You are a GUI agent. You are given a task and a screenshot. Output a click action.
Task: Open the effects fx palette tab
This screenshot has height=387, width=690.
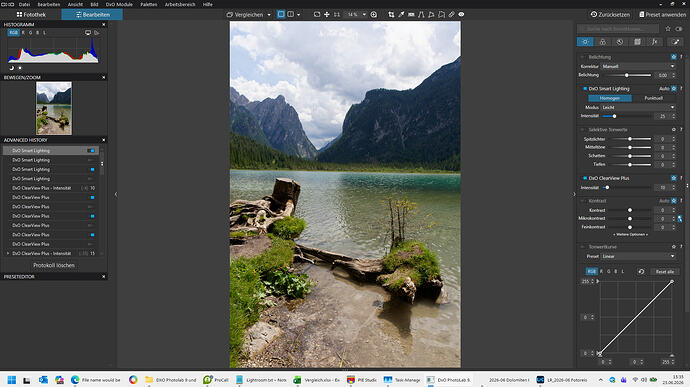(x=655, y=42)
